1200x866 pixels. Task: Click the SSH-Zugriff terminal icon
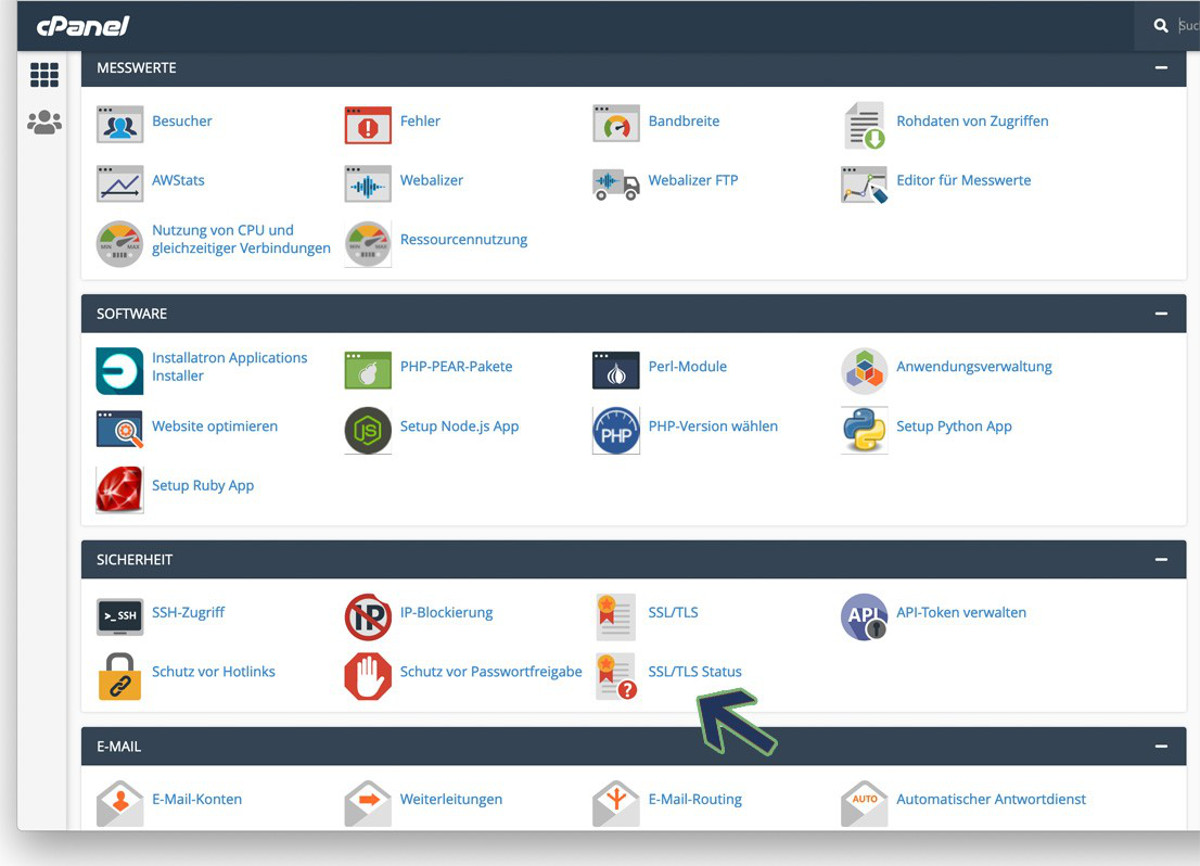coord(120,617)
